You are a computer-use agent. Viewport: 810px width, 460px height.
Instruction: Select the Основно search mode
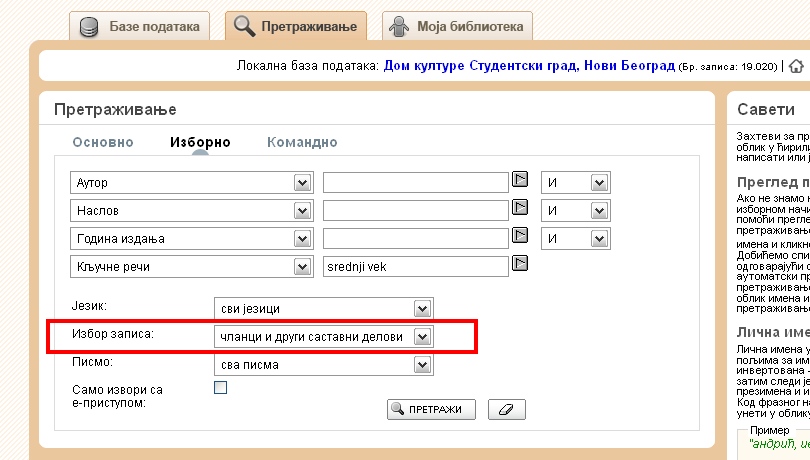(x=103, y=142)
